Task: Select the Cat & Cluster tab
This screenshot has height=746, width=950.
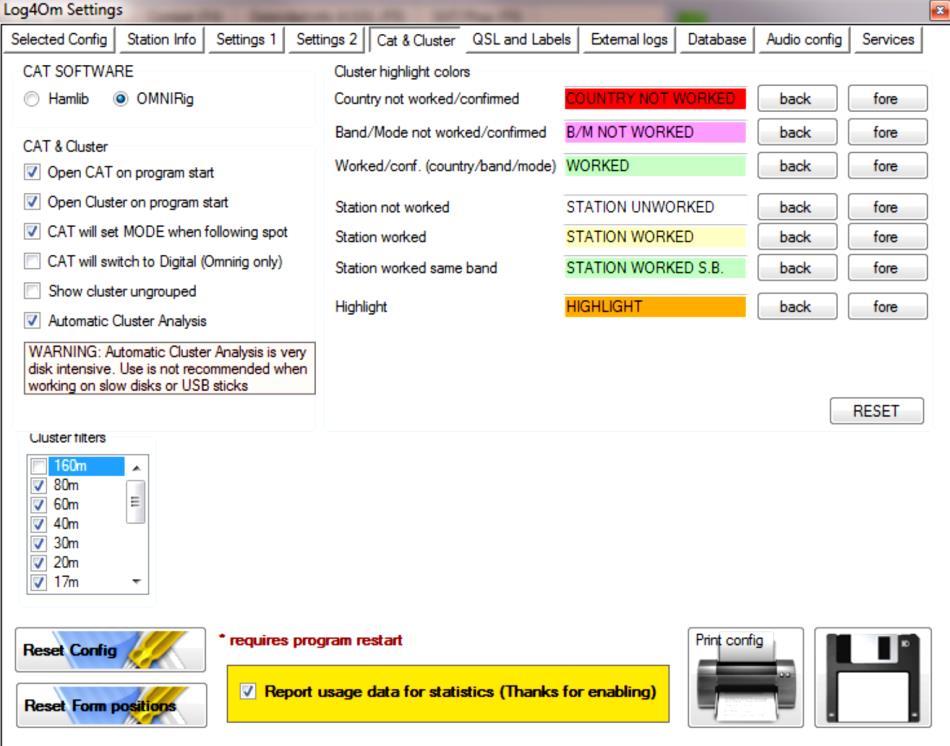Action: point(416,40)
